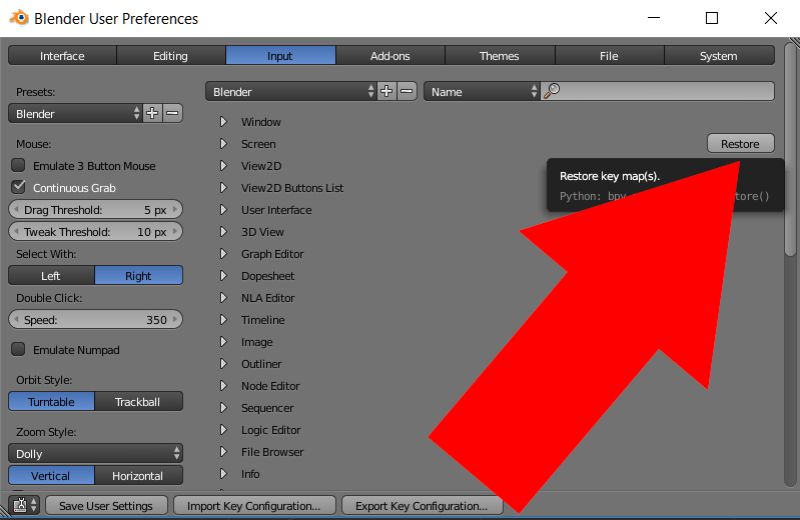Viewport: 800px width, 520px height.
Task: Click the Drag Threshold value field
Action: (x=95, y=209)
